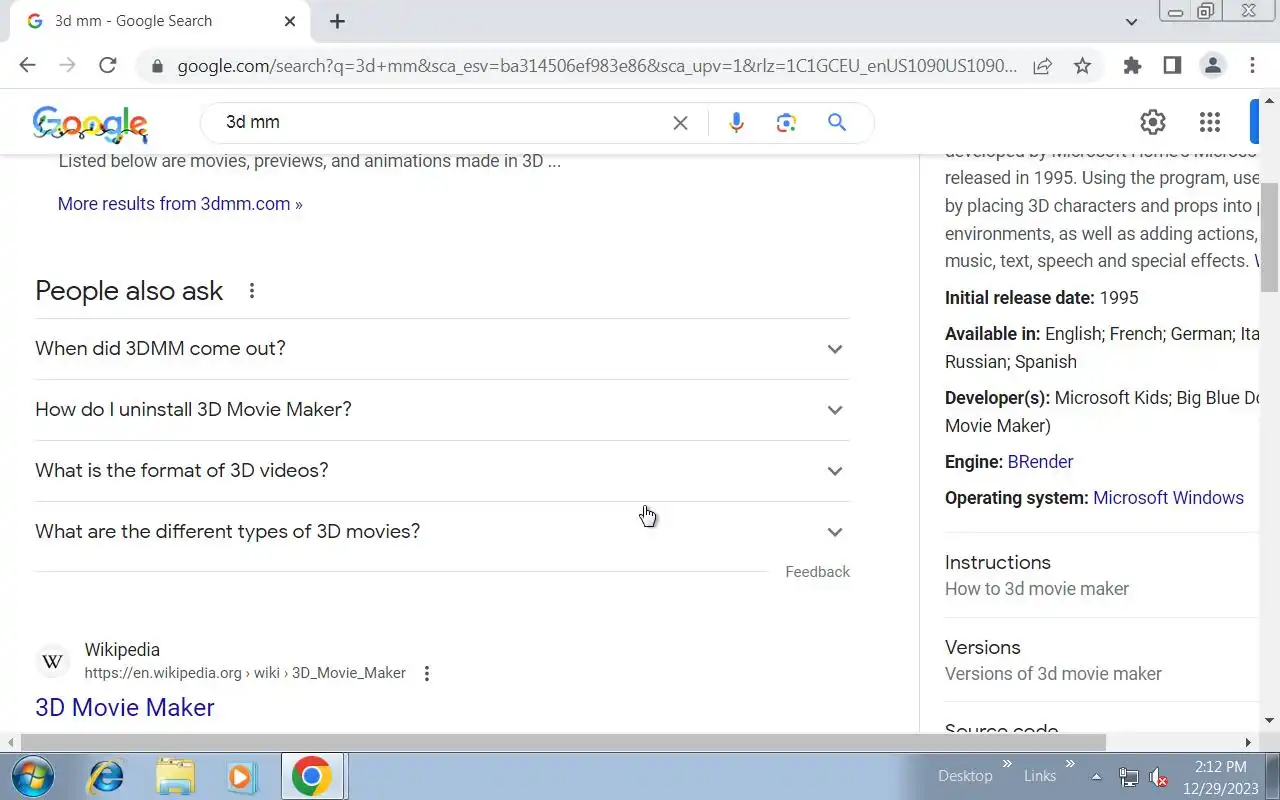Click into the '3d mm' search field
Screen dimensions: 1280x800
440,122
